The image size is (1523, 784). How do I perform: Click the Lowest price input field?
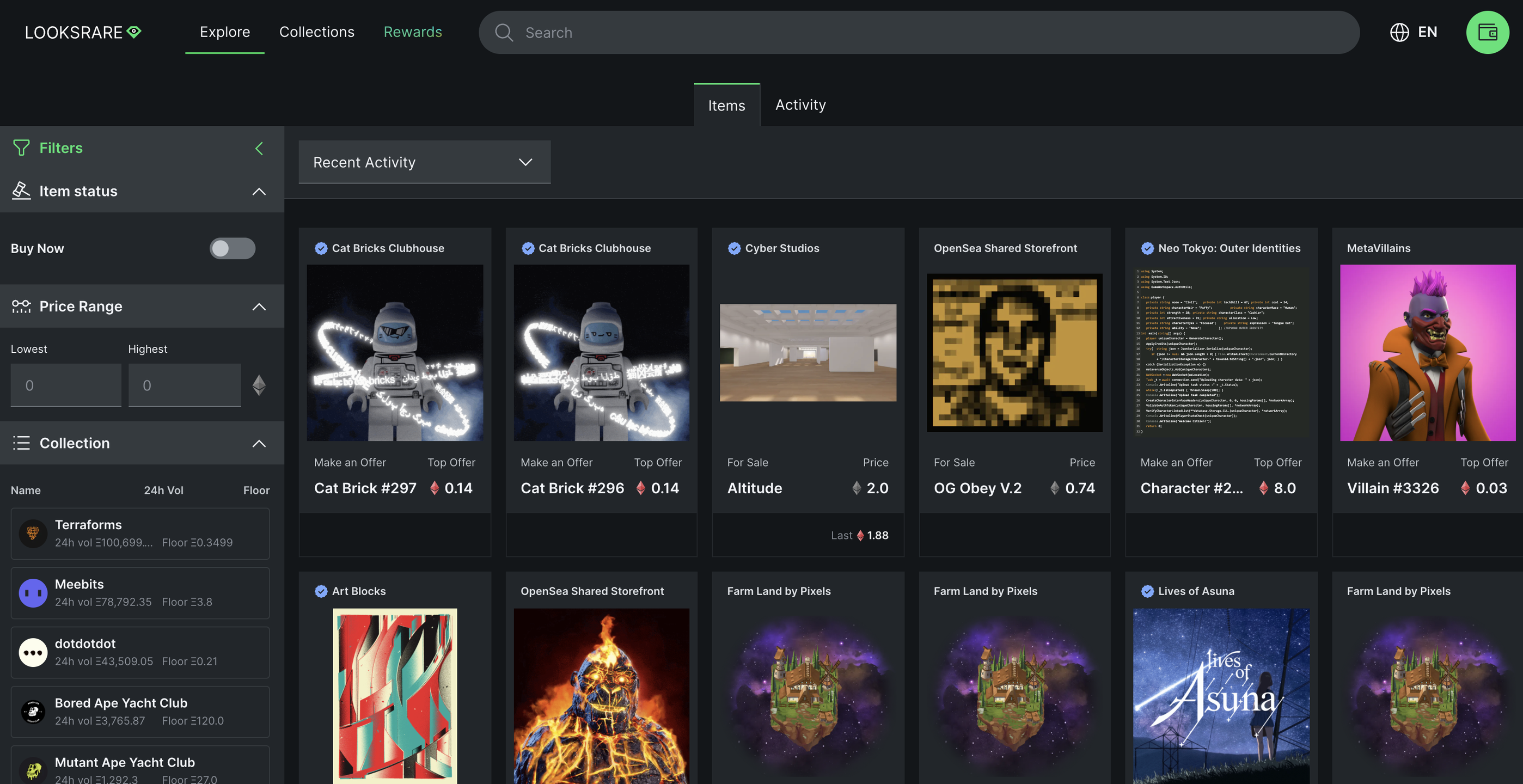(66, 385)
